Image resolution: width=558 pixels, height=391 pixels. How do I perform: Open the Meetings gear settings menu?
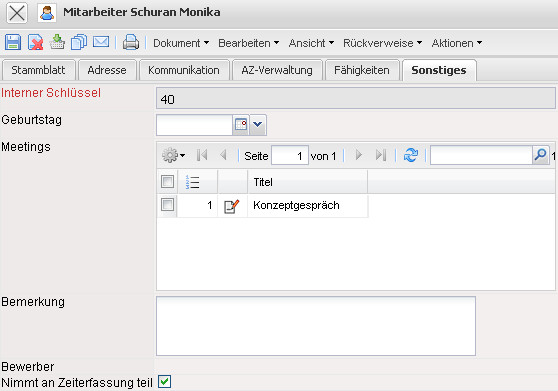[173, 155]
